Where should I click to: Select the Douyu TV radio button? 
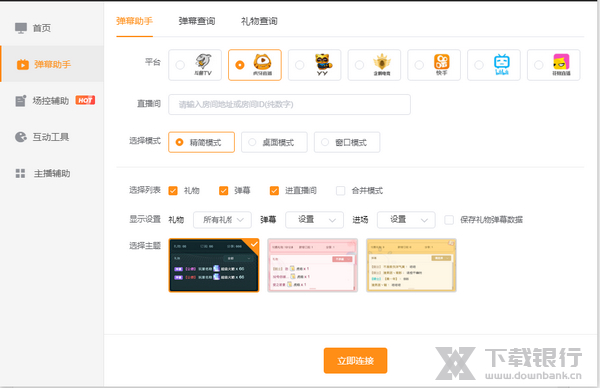180,65
